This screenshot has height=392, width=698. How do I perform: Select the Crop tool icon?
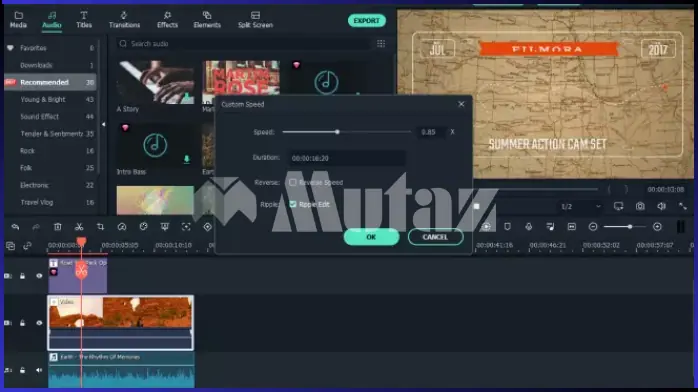point(100,227)
